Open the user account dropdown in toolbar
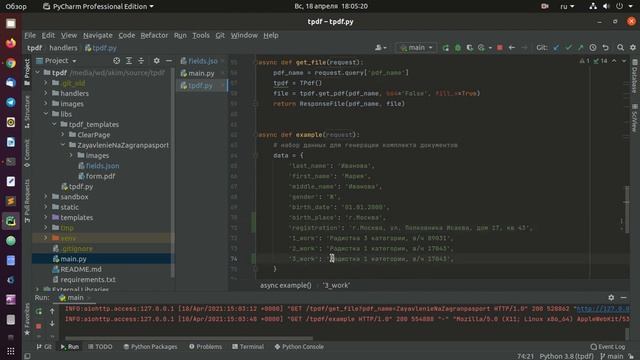The width and height of the screenshot is (640, 360). tap(380, 48)
